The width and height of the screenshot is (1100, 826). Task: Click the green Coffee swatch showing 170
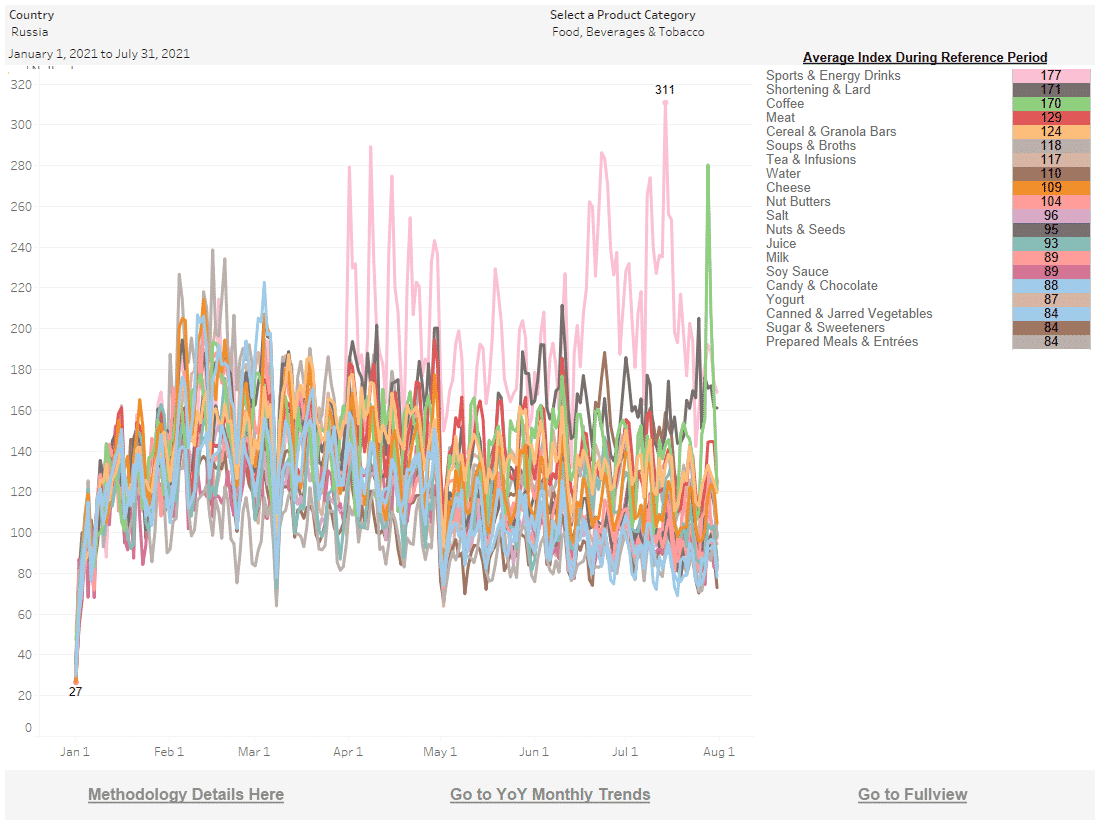coord(1050,104)
